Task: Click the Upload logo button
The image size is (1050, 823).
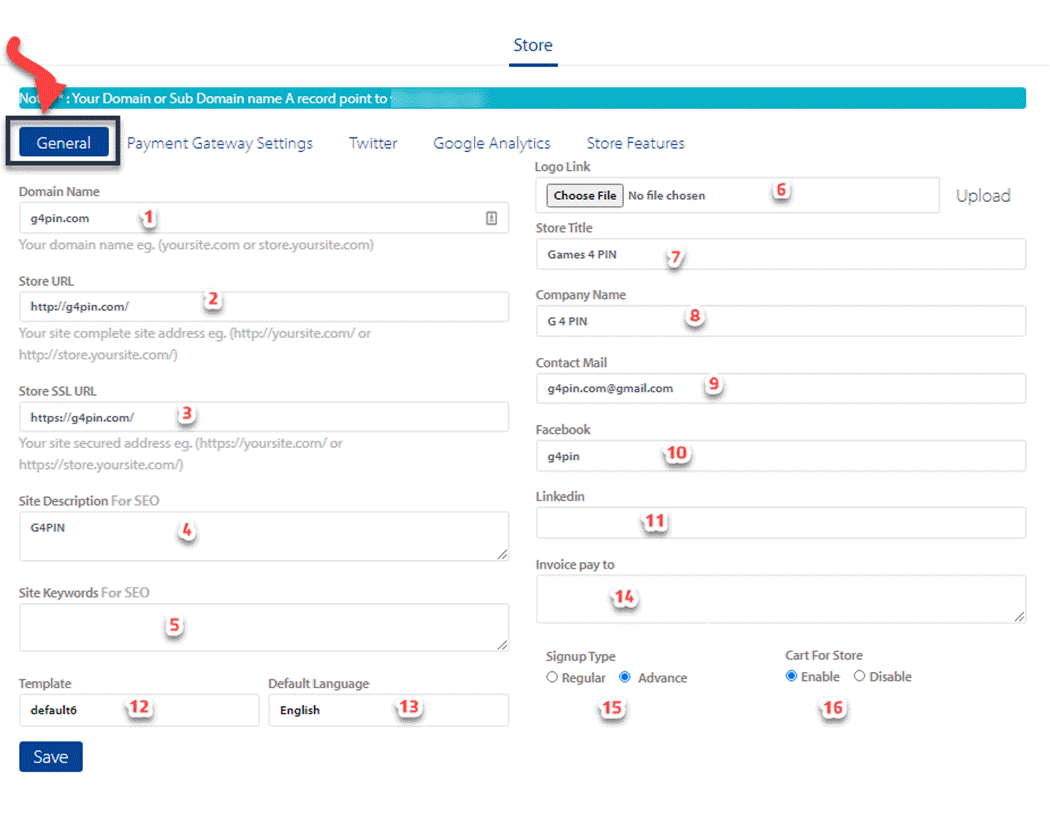Action: point(983,196)
